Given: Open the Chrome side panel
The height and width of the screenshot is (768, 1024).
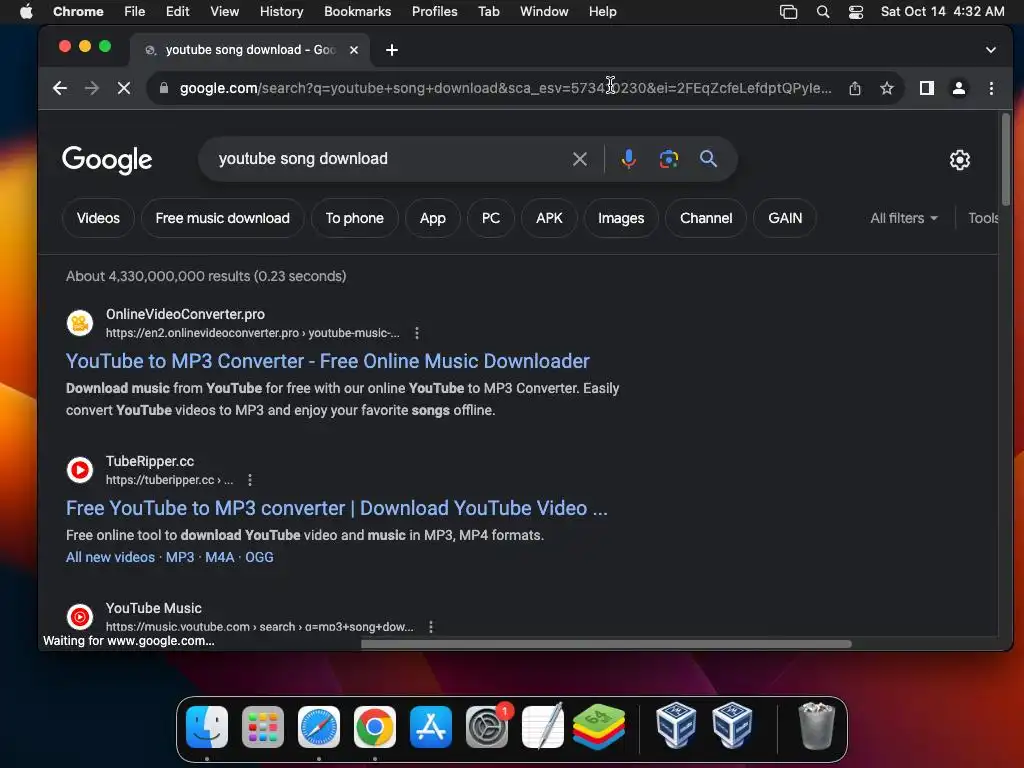Looking at the screenshot, I should coord(927,88).
